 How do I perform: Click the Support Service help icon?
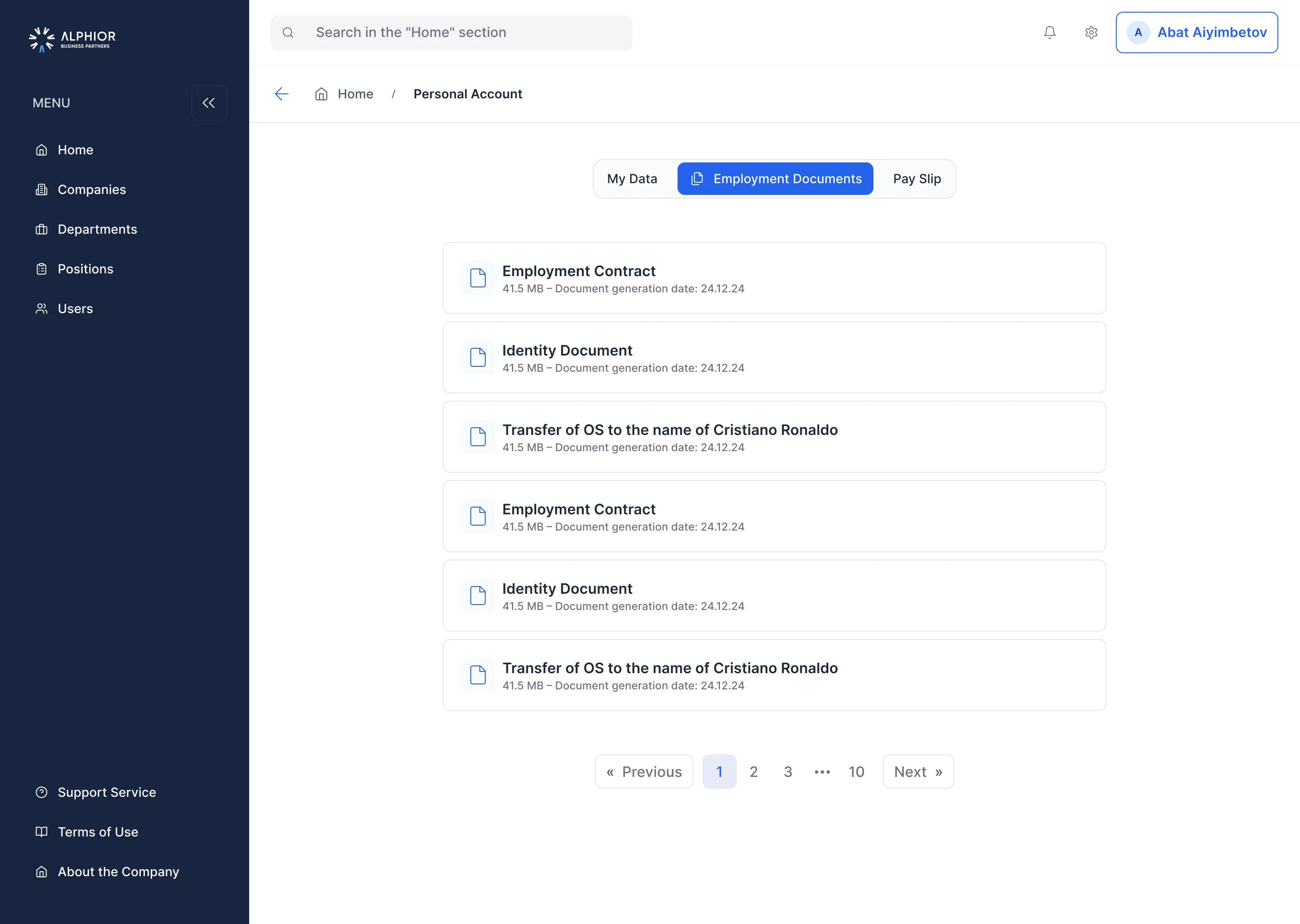pos(42,792)
